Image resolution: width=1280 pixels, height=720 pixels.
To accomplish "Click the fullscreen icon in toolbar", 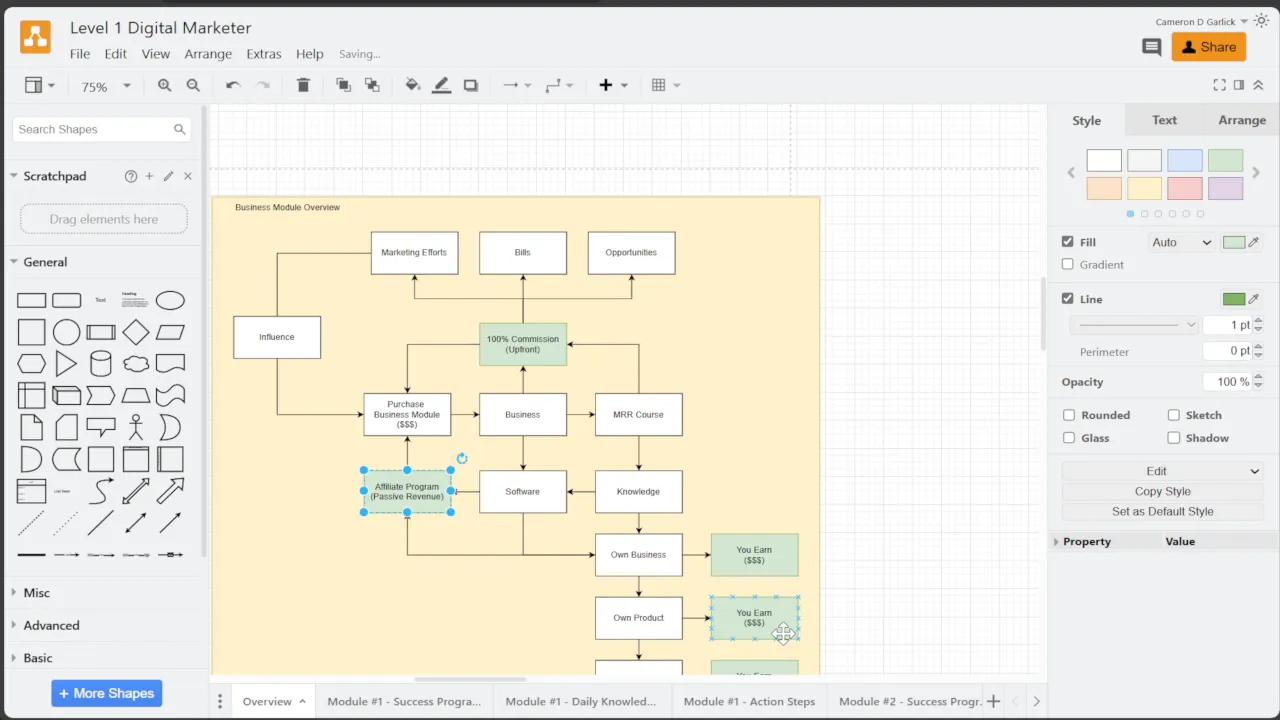I will click(1219, 86).
